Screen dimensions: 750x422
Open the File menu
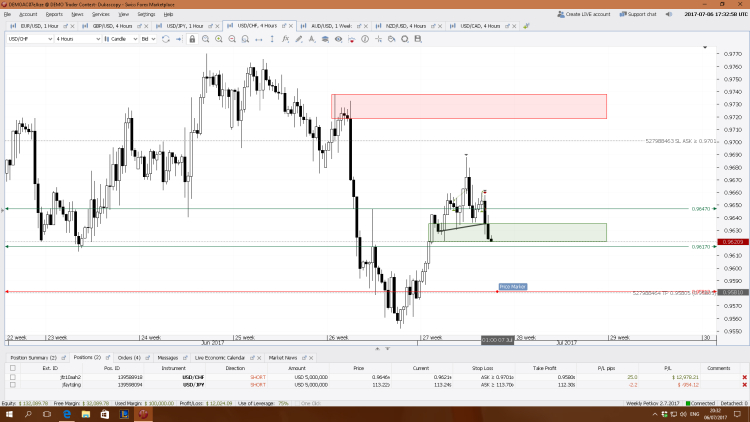(x=7, y=14)
